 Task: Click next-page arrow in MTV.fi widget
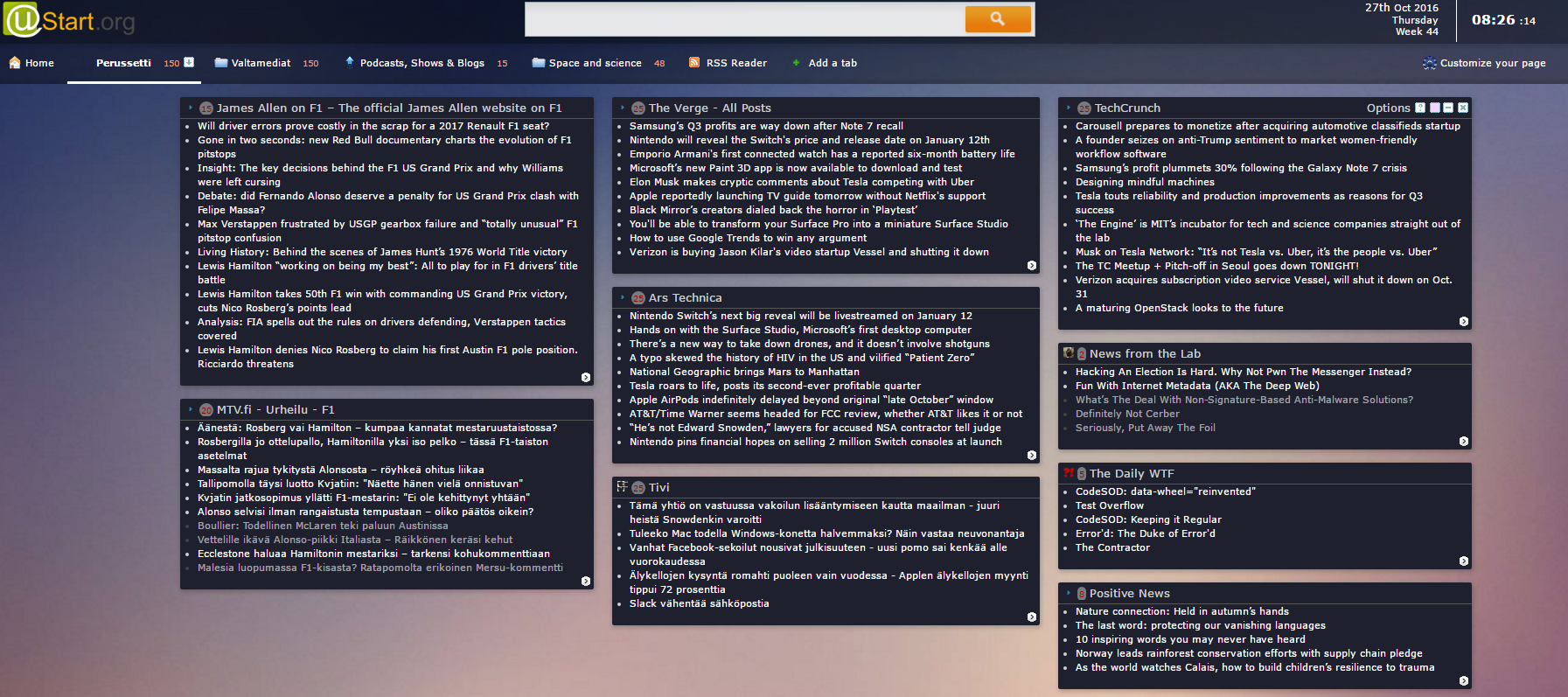586,582
